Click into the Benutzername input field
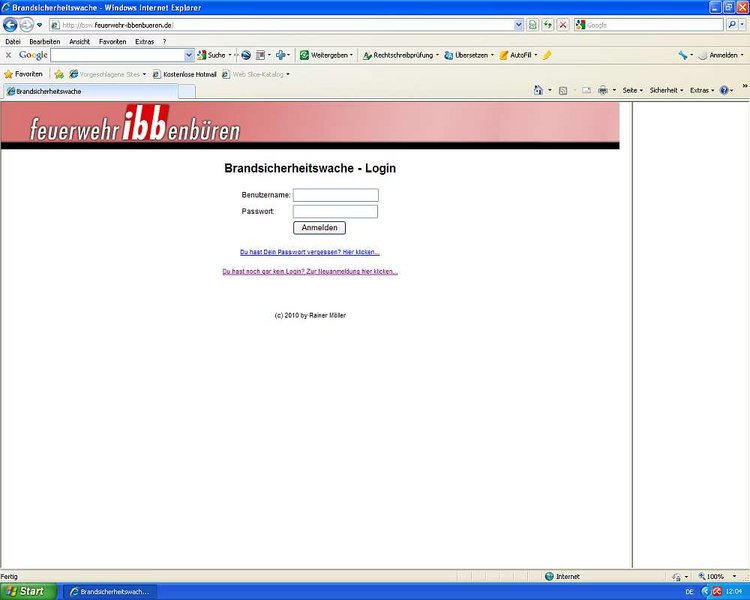The width and height of the screenshot is (750, 600). [x=335, y=195]
